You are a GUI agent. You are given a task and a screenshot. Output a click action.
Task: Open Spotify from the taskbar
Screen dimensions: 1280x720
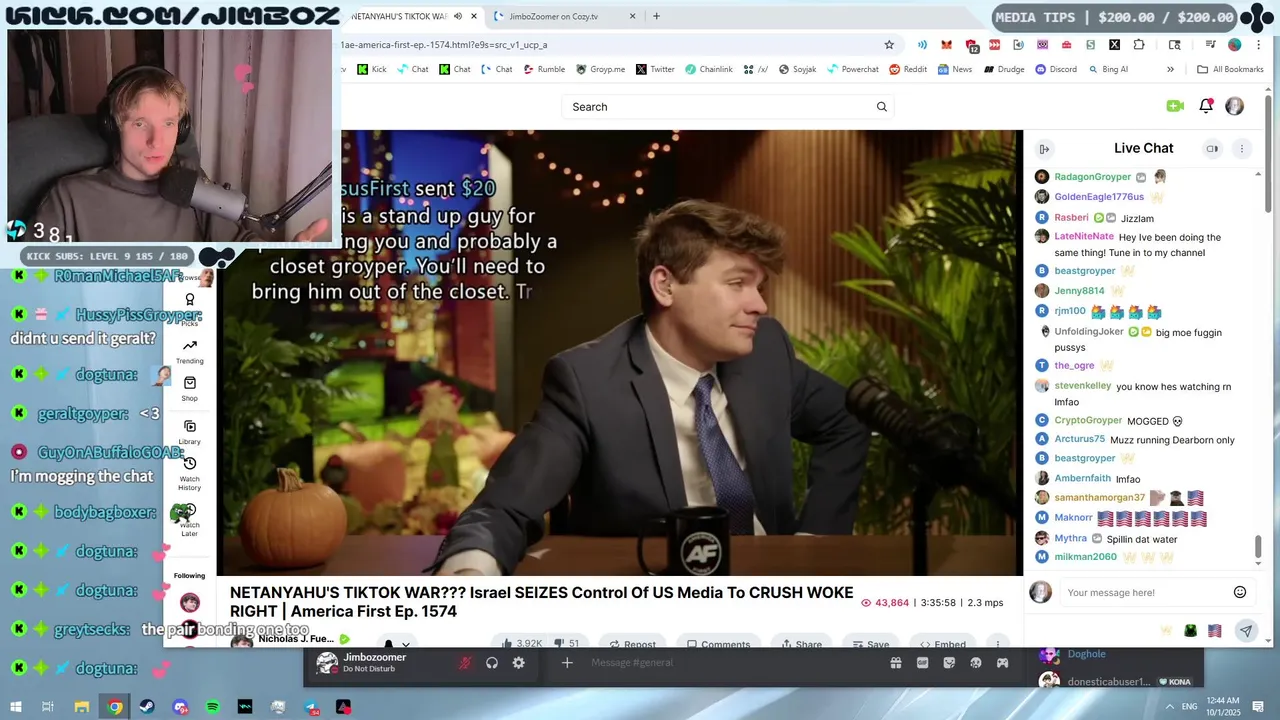[x=213, y=707]
